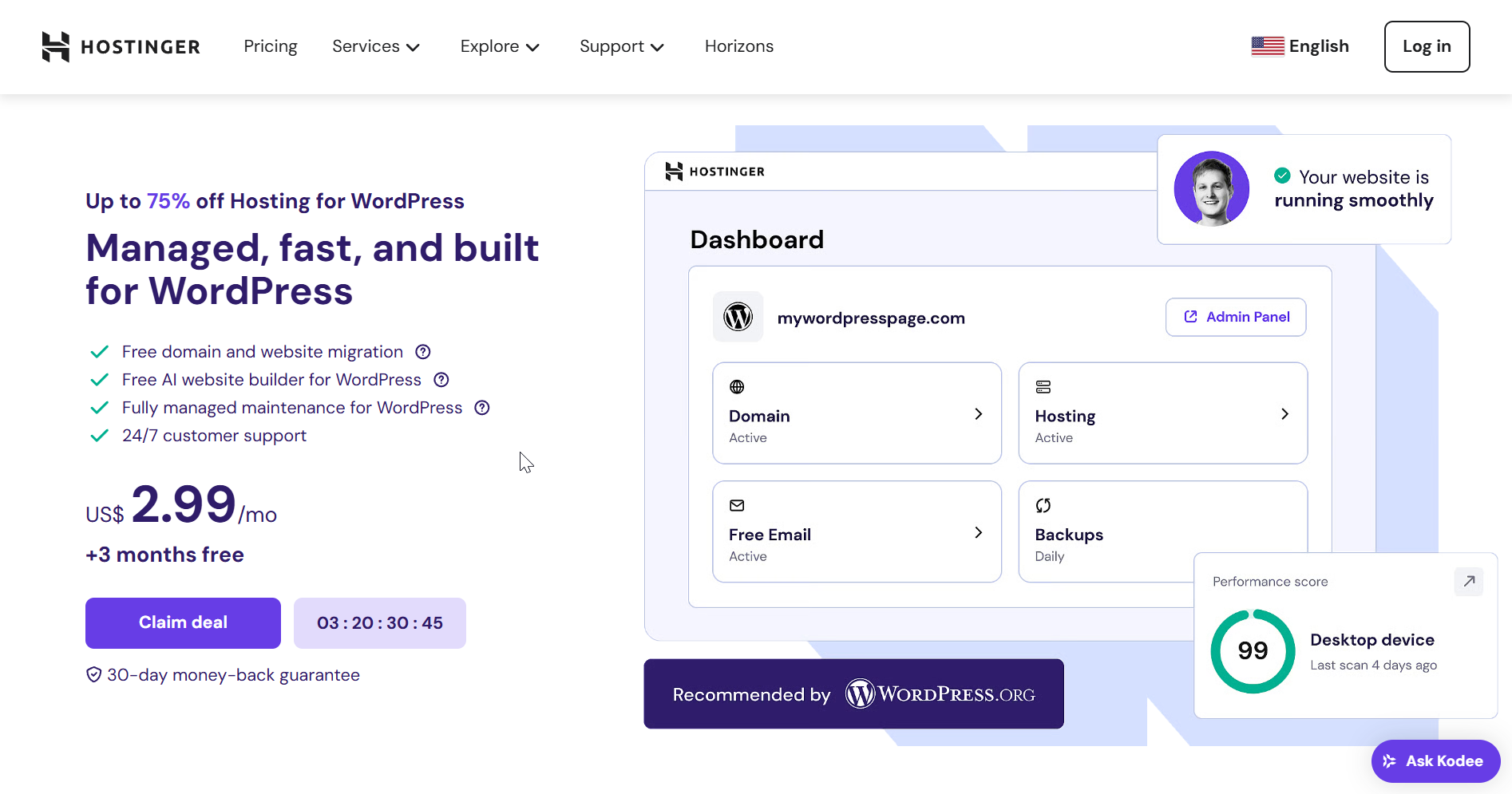Open the Horizons menu item
The width and height of the screenshot is (1512, 794).
click(x=739, y=46)
